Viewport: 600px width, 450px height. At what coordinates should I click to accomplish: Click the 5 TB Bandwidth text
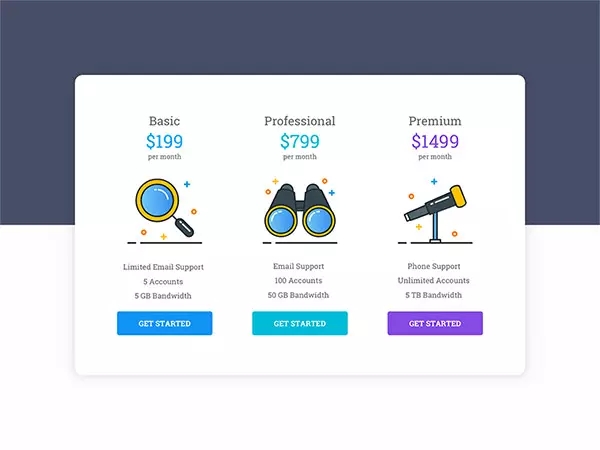435,296
